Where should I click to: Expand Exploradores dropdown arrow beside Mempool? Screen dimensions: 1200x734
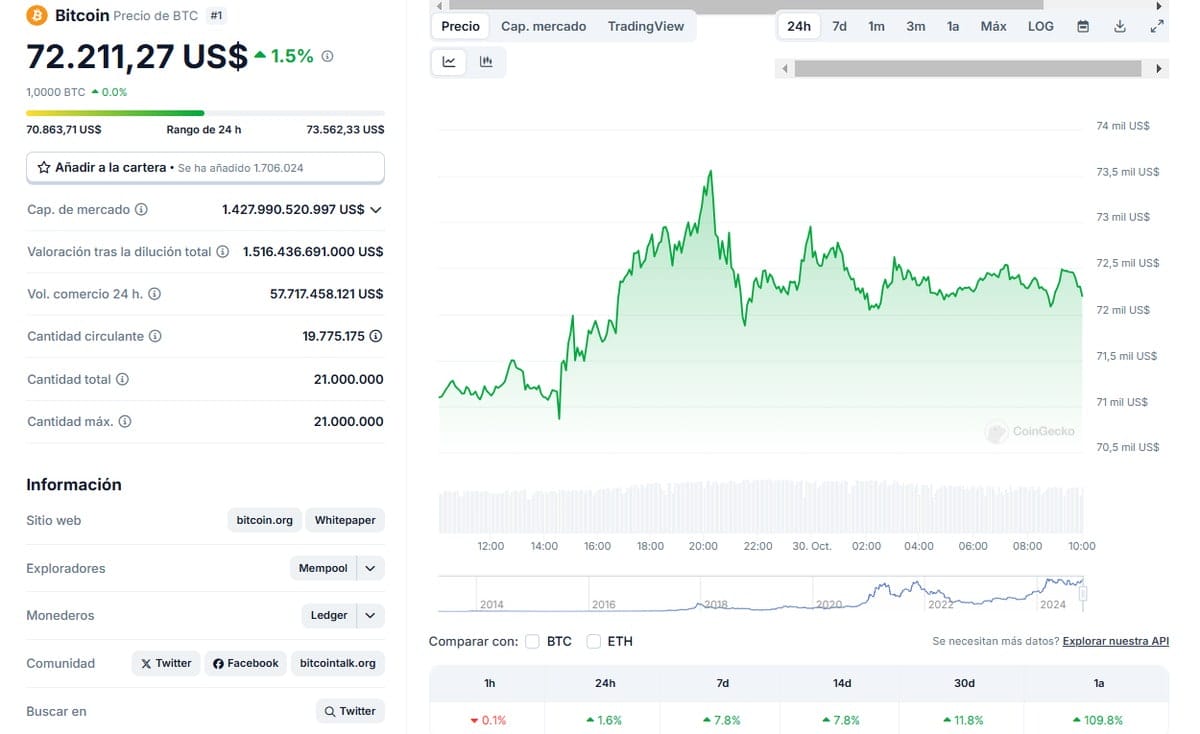click(x=370, y=568)
